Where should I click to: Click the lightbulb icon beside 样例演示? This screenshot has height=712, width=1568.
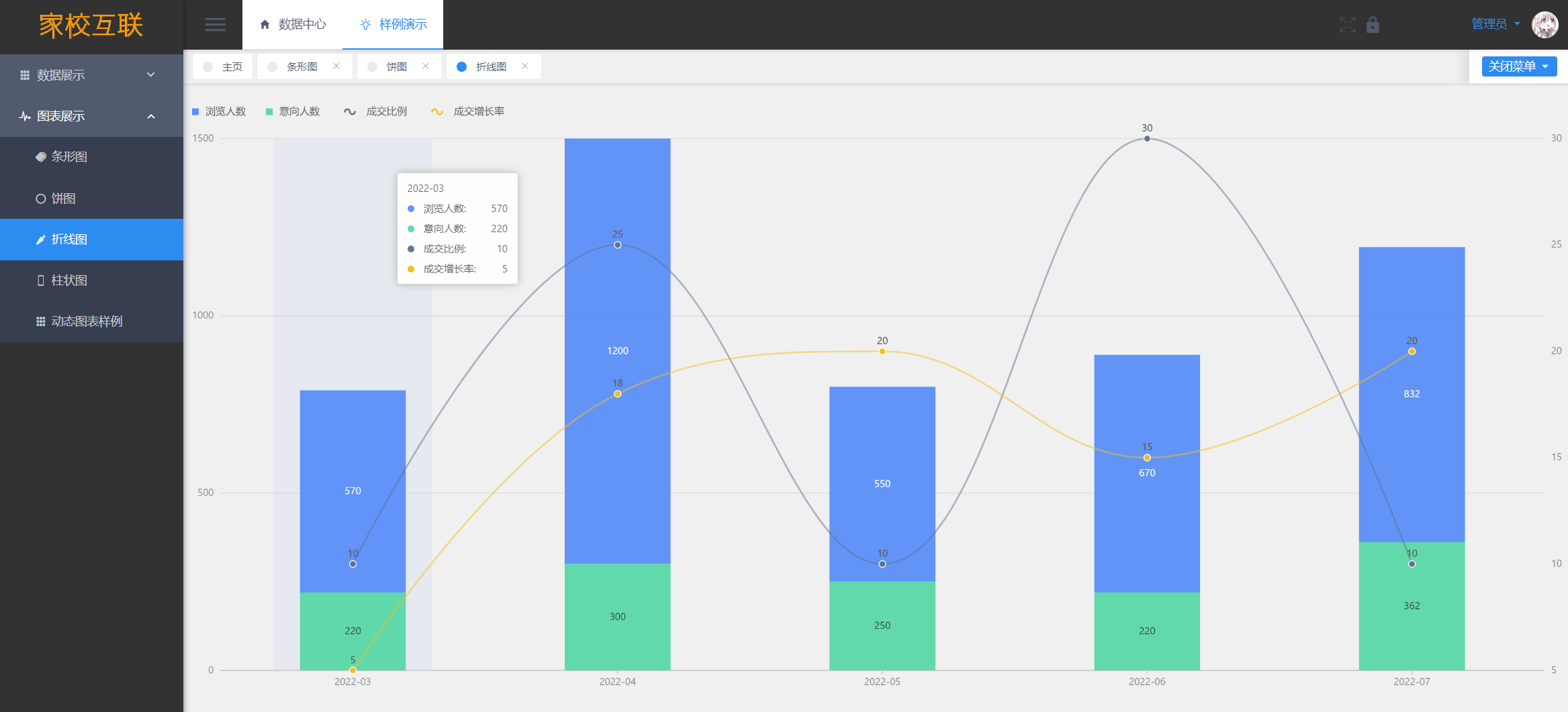[365, 25]
